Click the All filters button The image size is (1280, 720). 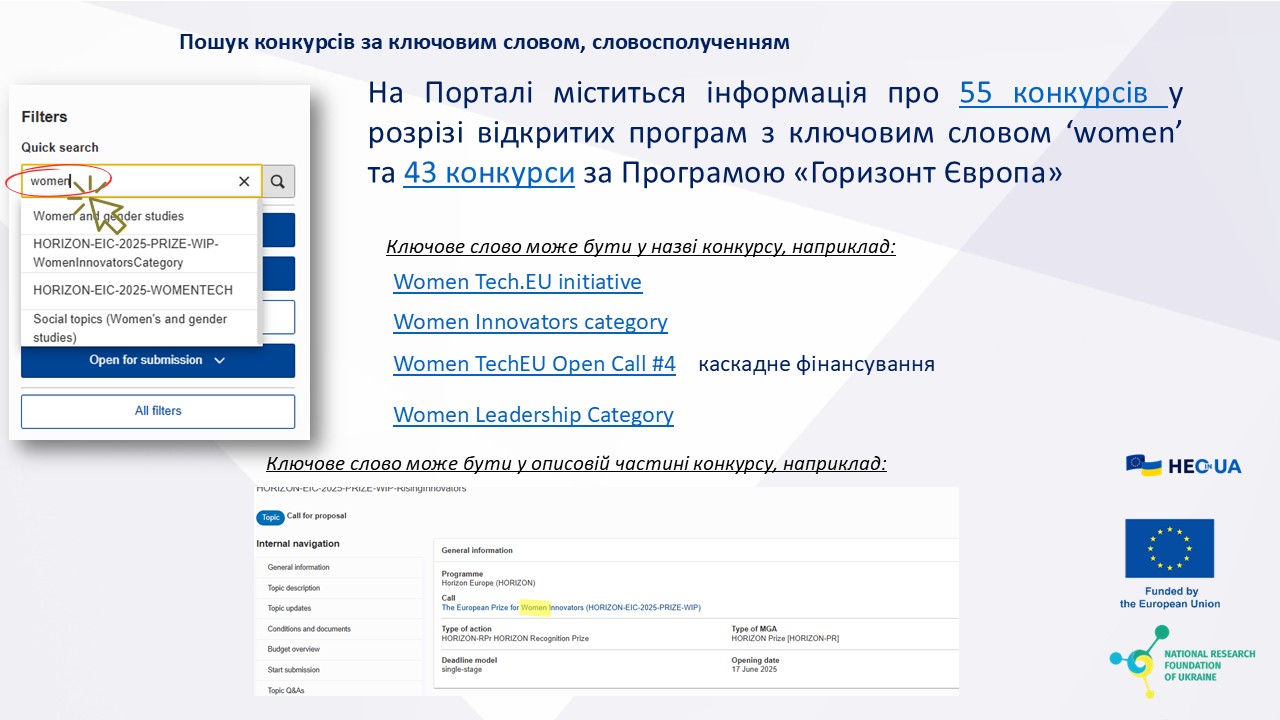click(158, 411)
